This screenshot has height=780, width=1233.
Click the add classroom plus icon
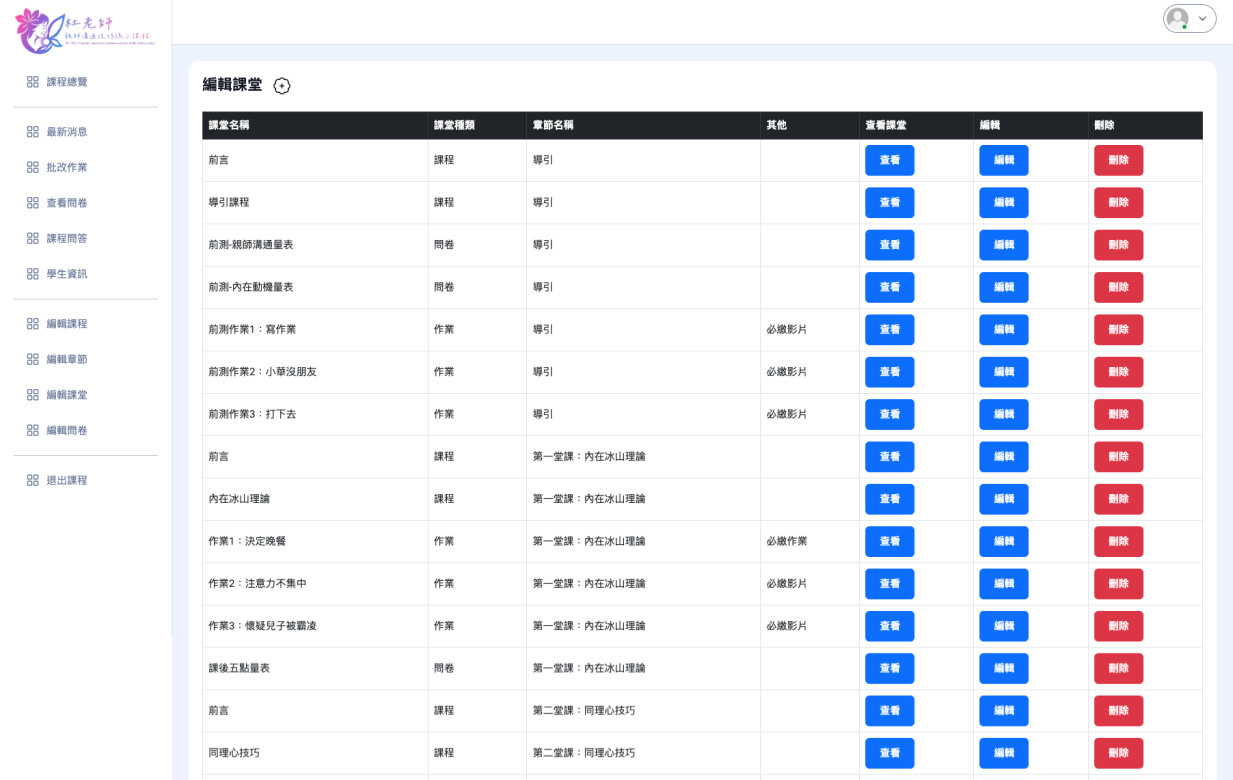click(x=282, y=86)
